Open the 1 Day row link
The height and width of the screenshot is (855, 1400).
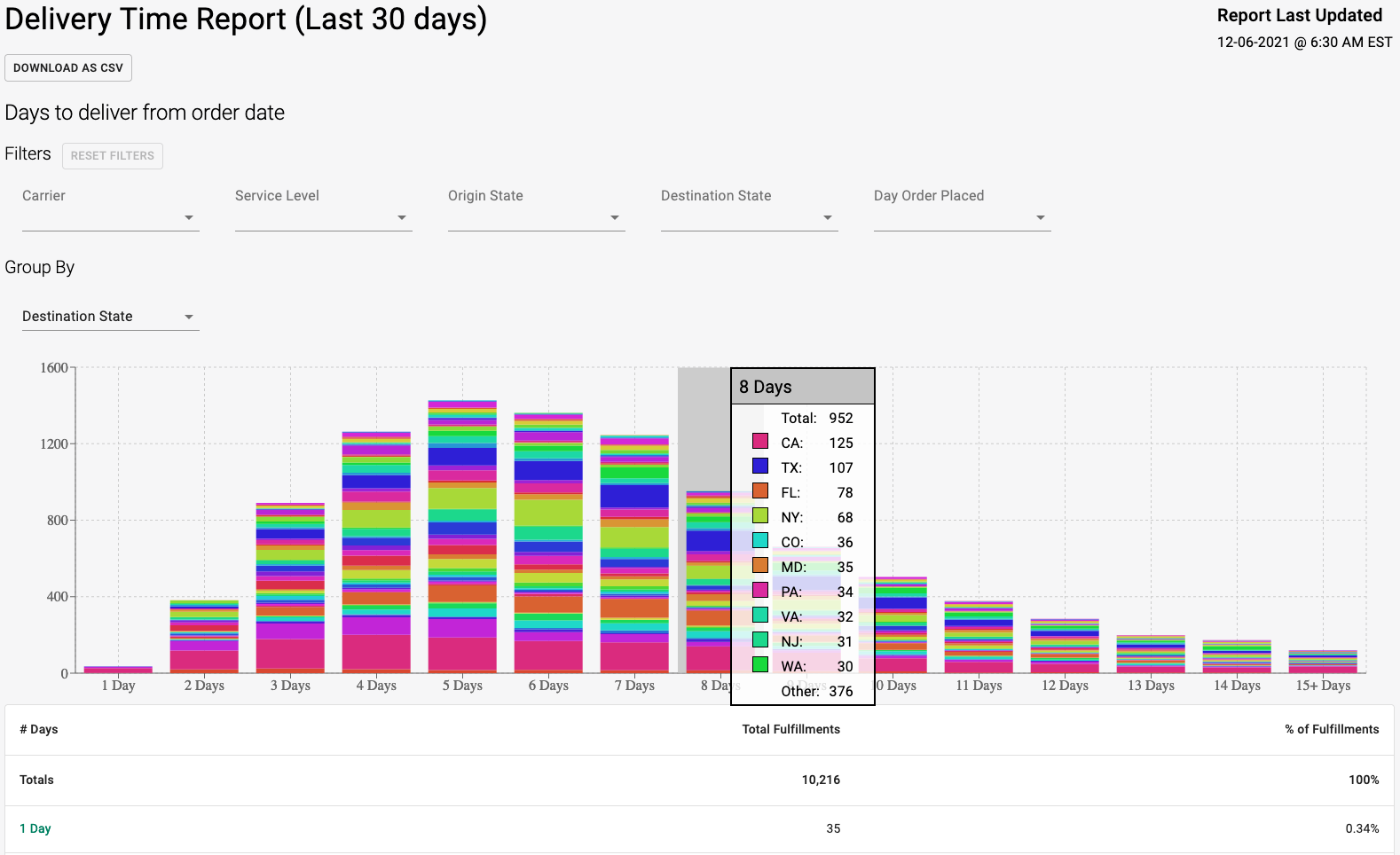(35, 828)
